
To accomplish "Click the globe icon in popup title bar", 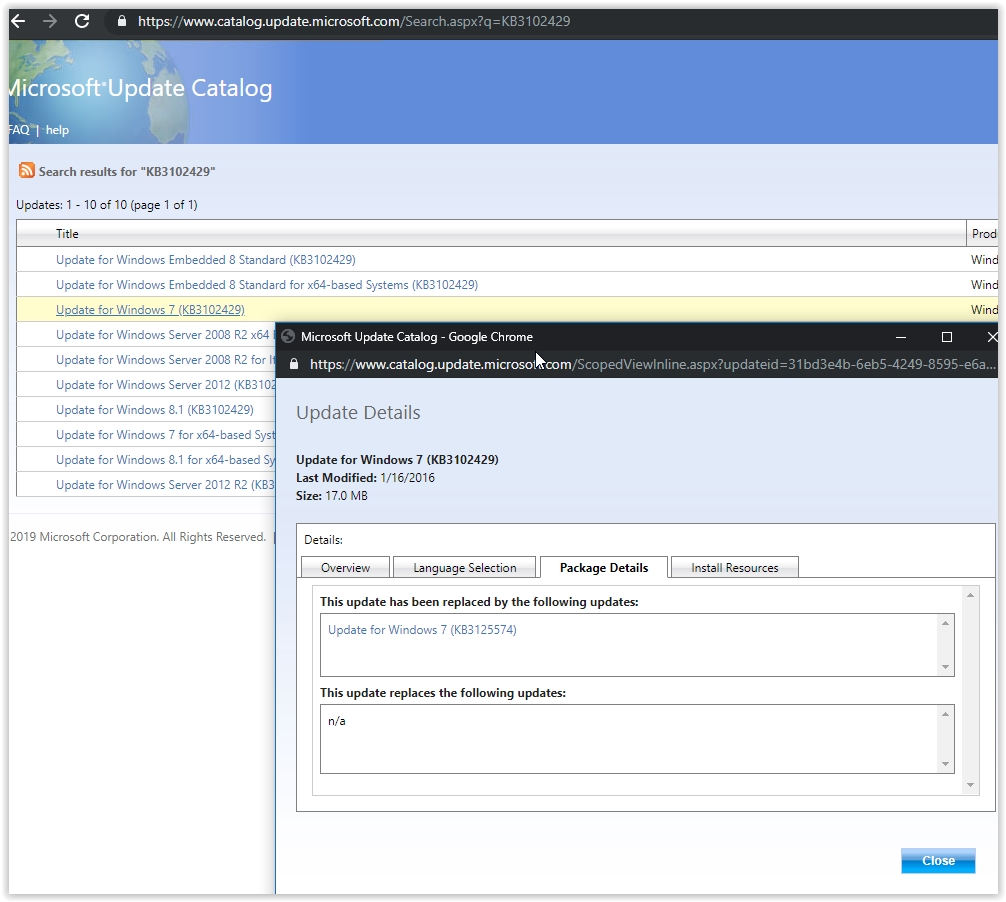I will click(x=288, y=336).
